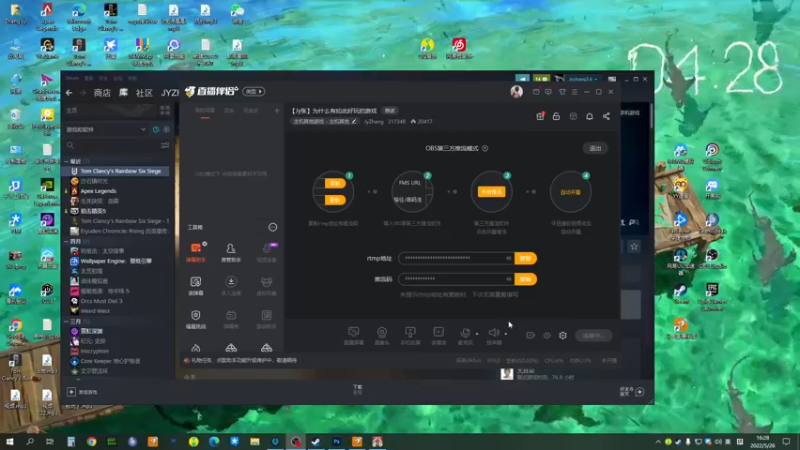Click the speaker volume icon in bottom toolbar
This screenshot has width=800, height=450.
pos(493,332)
